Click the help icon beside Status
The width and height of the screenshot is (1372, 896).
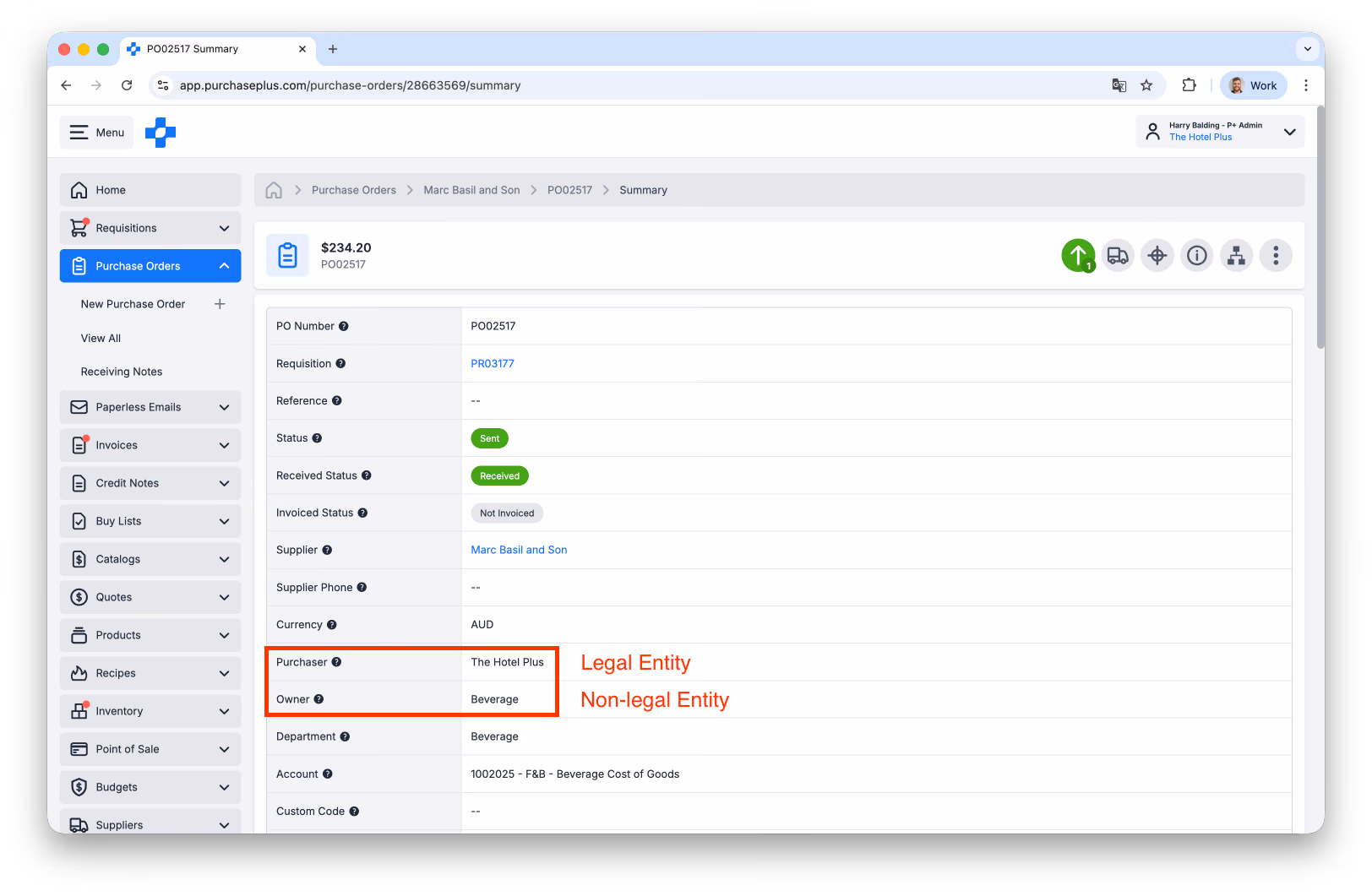pos(317,438)
